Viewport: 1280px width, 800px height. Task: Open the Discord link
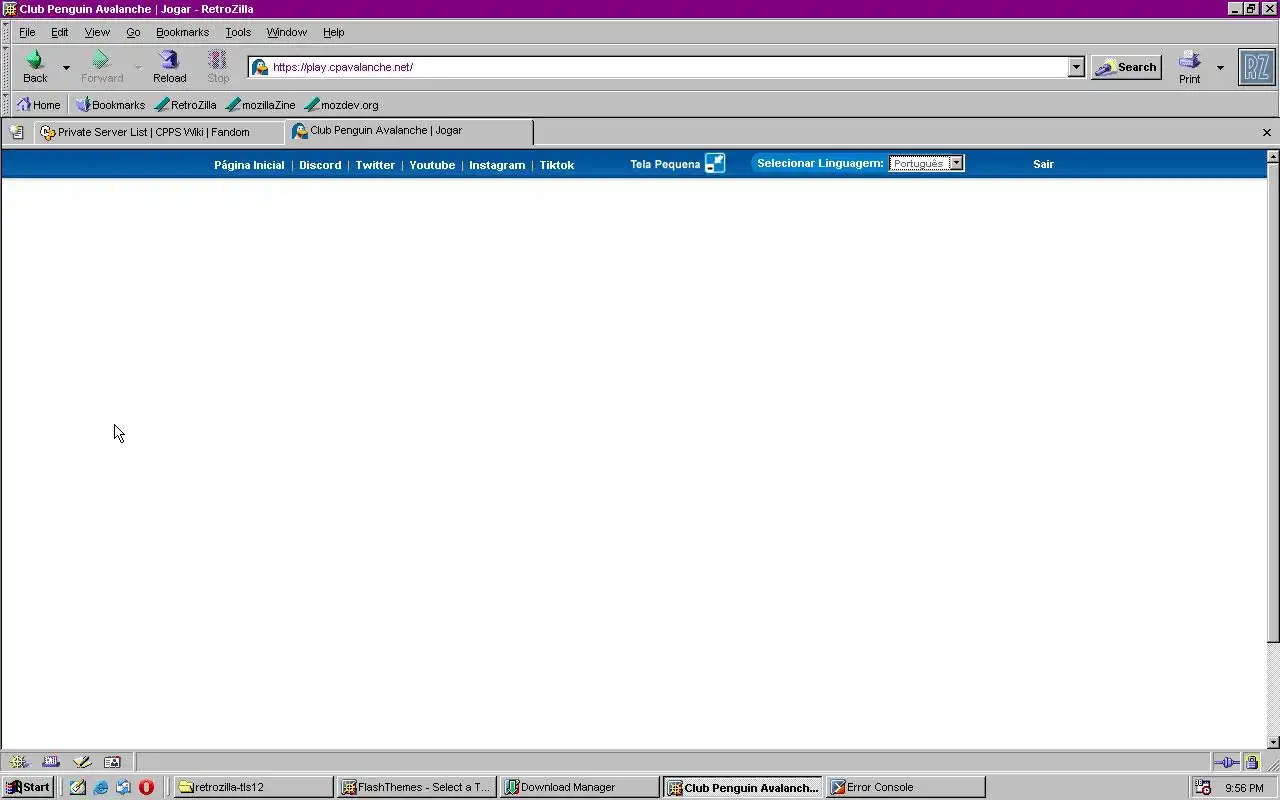(320, 165)
